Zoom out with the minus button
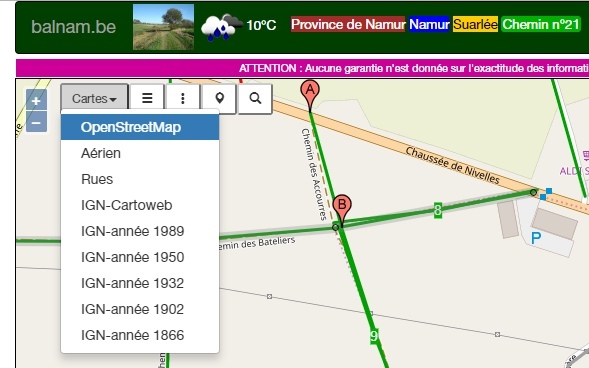Viewport: 589px width, 368px height. [x=36, y=122]
